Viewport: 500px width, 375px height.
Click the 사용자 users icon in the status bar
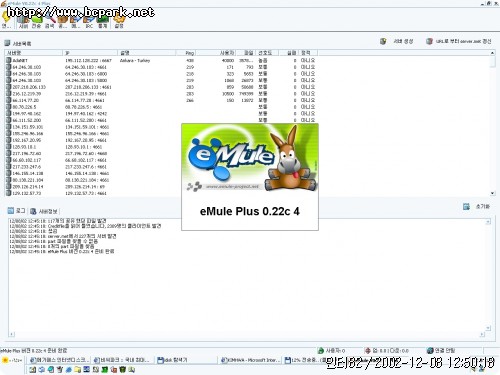(321, 350)
